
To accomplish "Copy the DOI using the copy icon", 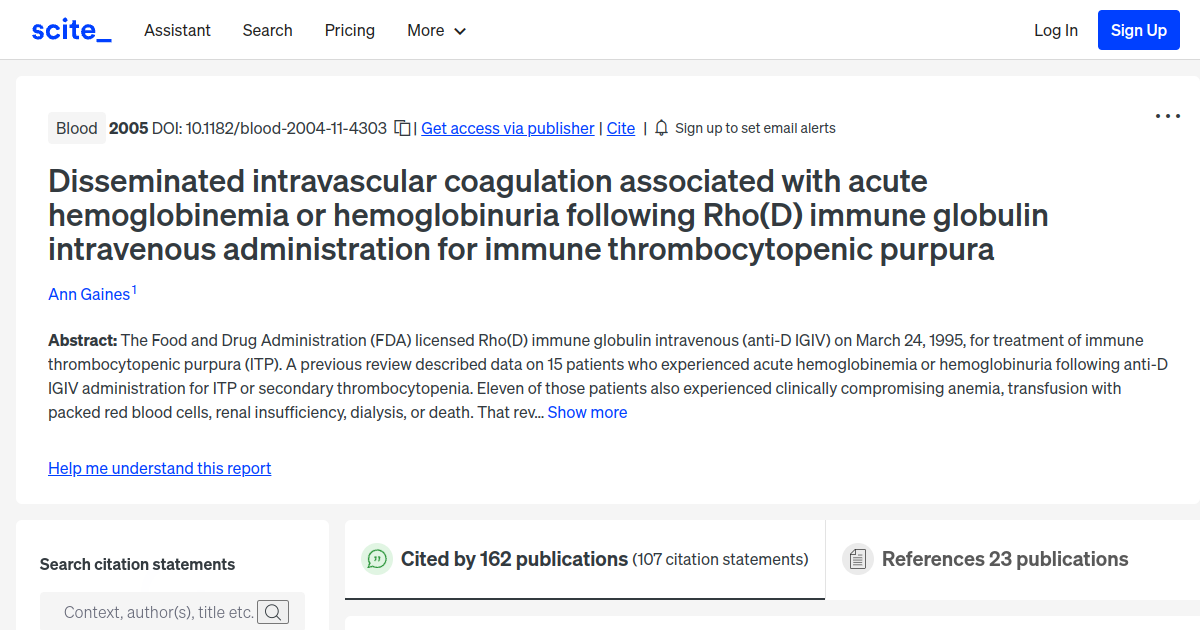I will point(401,128).
